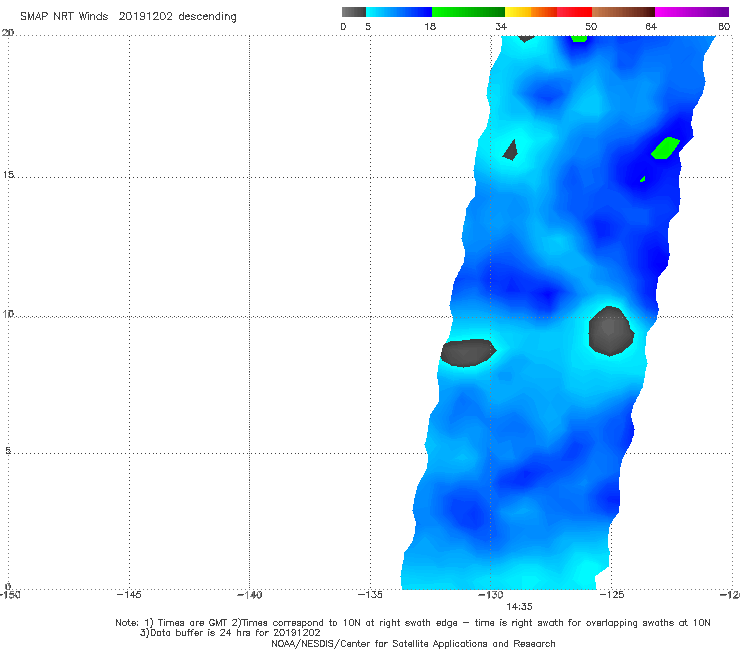Click the latitude axis label '15'
Viewport: 740px width, 650px height.
(8, 175)
